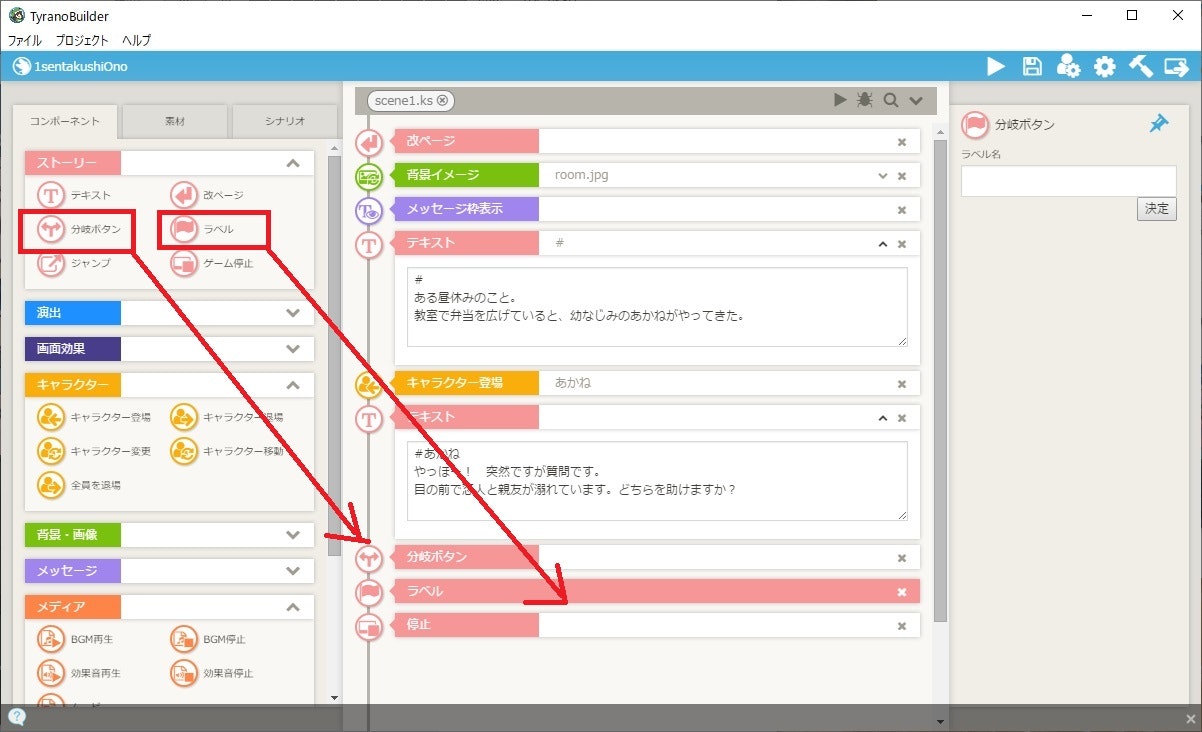Click the Play preview icon in top toolbar
This screenshot has height=732, width=1202.
996,66
